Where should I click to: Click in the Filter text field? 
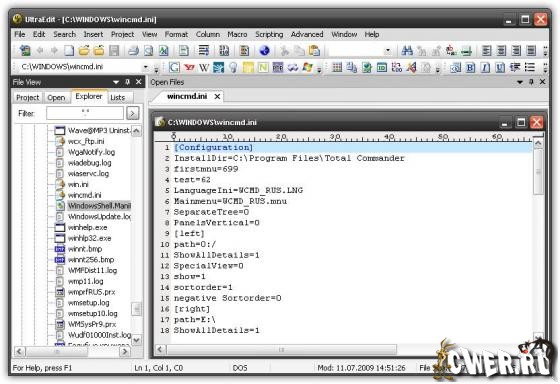pos(85,113)
